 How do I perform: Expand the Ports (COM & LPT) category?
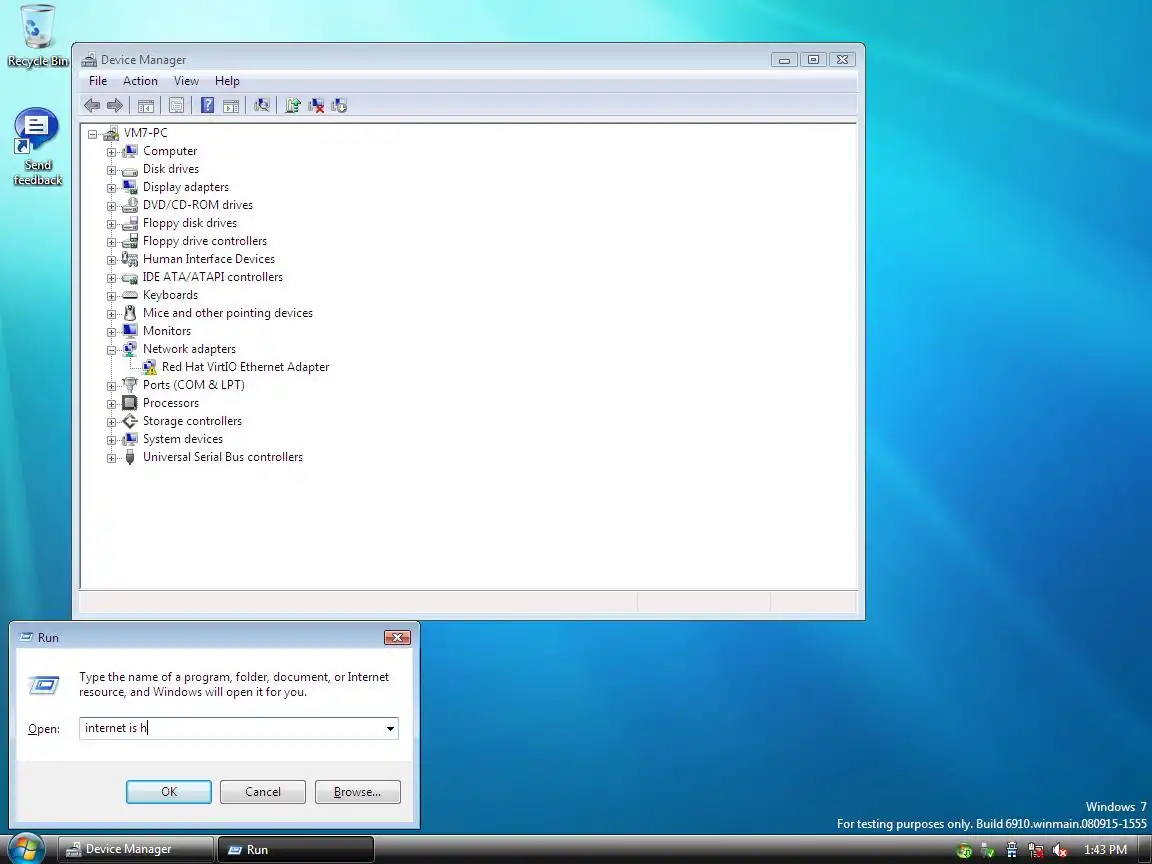pos(112,386)
